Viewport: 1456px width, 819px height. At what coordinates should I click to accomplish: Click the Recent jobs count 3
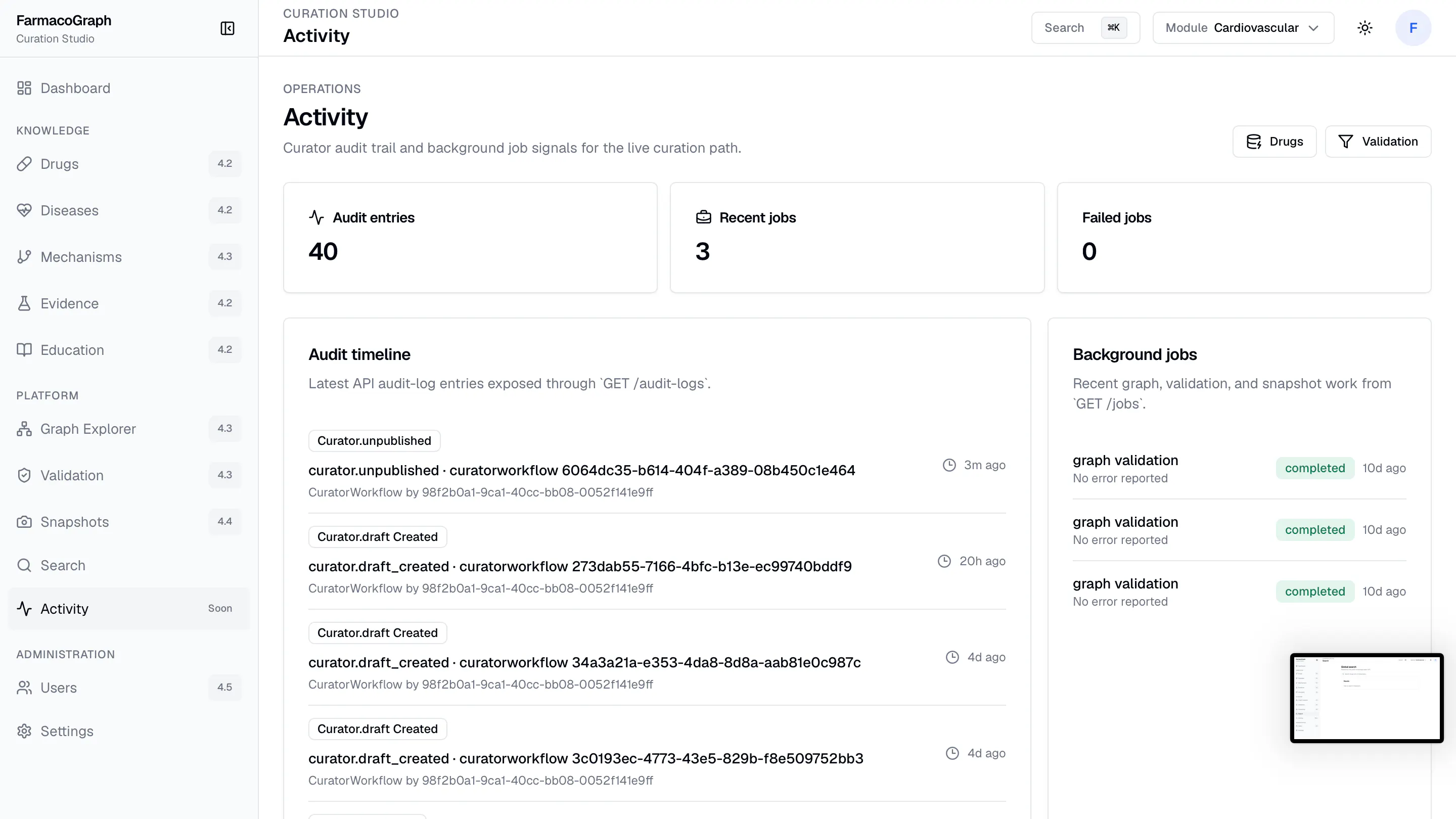coord(702,252)
